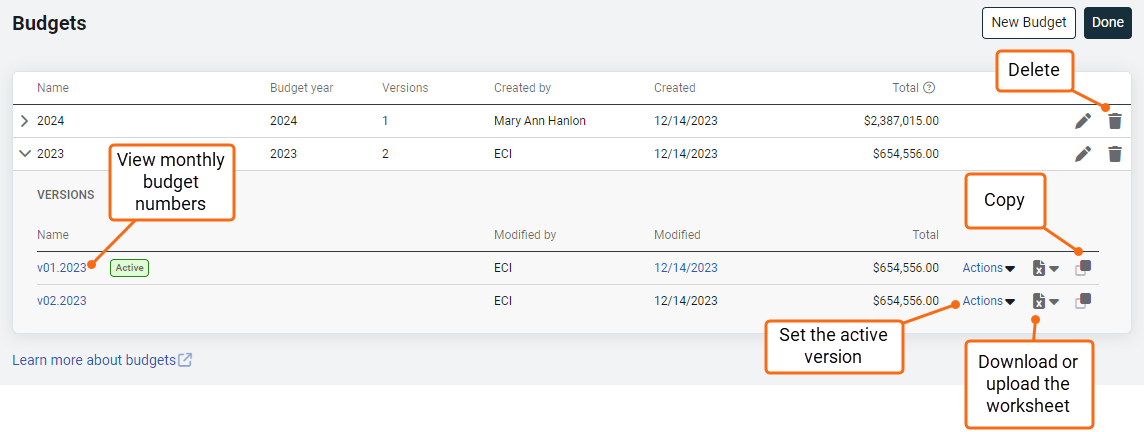Click the Active badge on v01.2023
Viewport: 1144px width, 432px height.
(x=130, y=268)
